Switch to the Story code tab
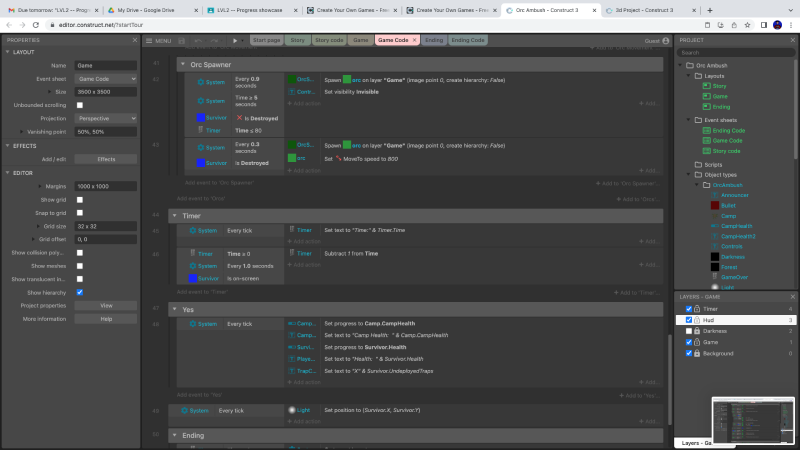 (x=329, y=40)
